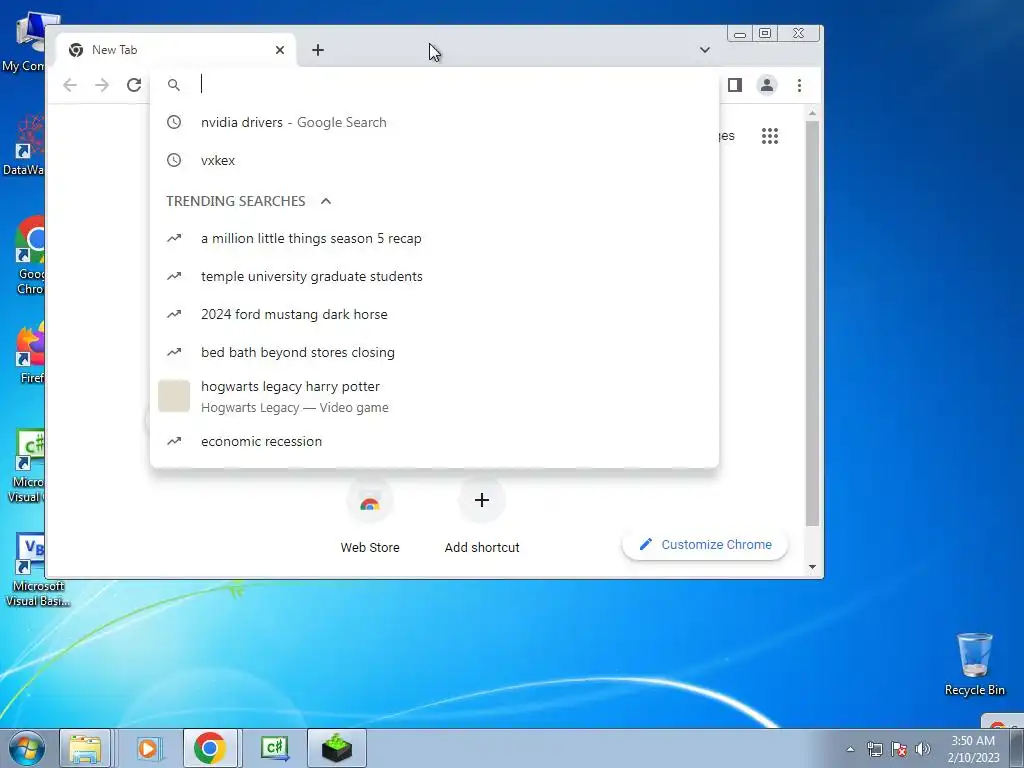This screenshot has width=1024, height=768.
Task: Open the profile avatar icon
Action: (x=767, y=85)
